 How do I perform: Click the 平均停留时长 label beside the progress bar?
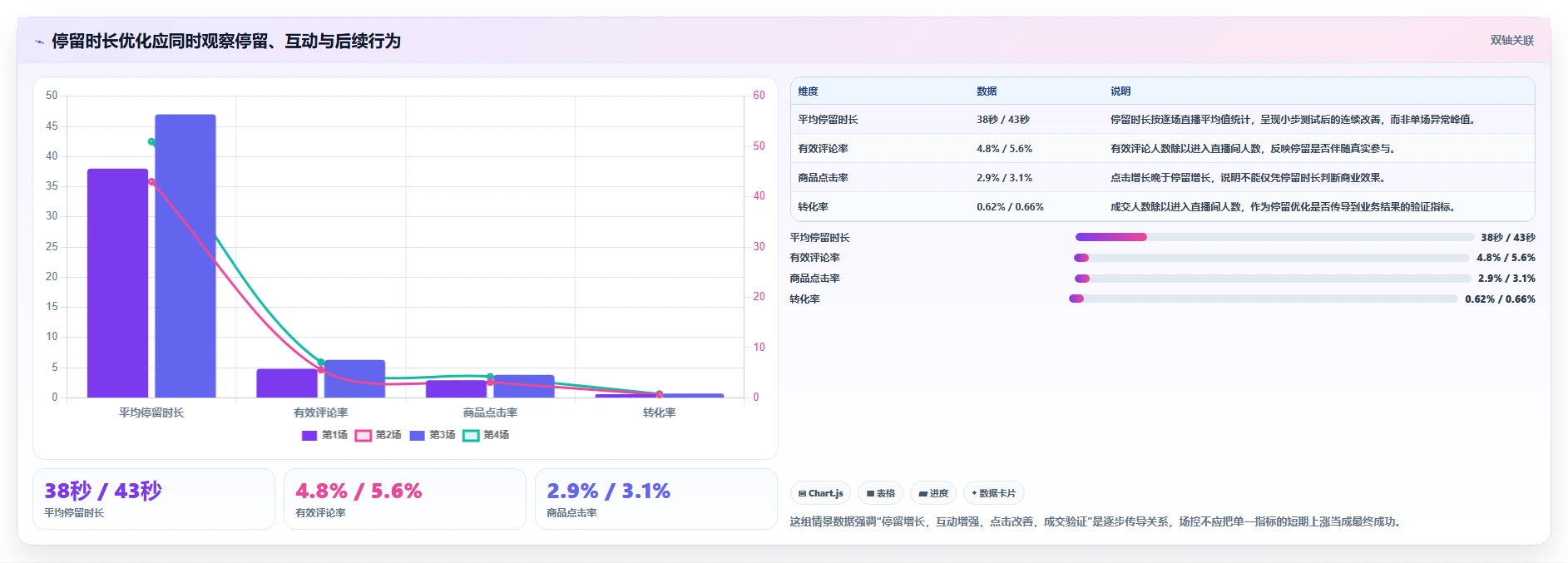[820, 238]
